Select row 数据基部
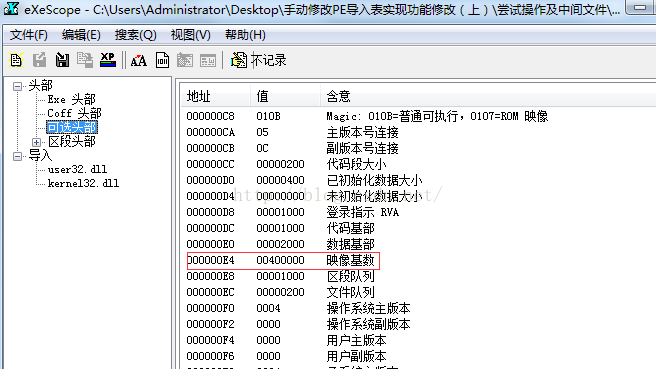The width and height of the screenshot is (656, 369). (418, 244)
